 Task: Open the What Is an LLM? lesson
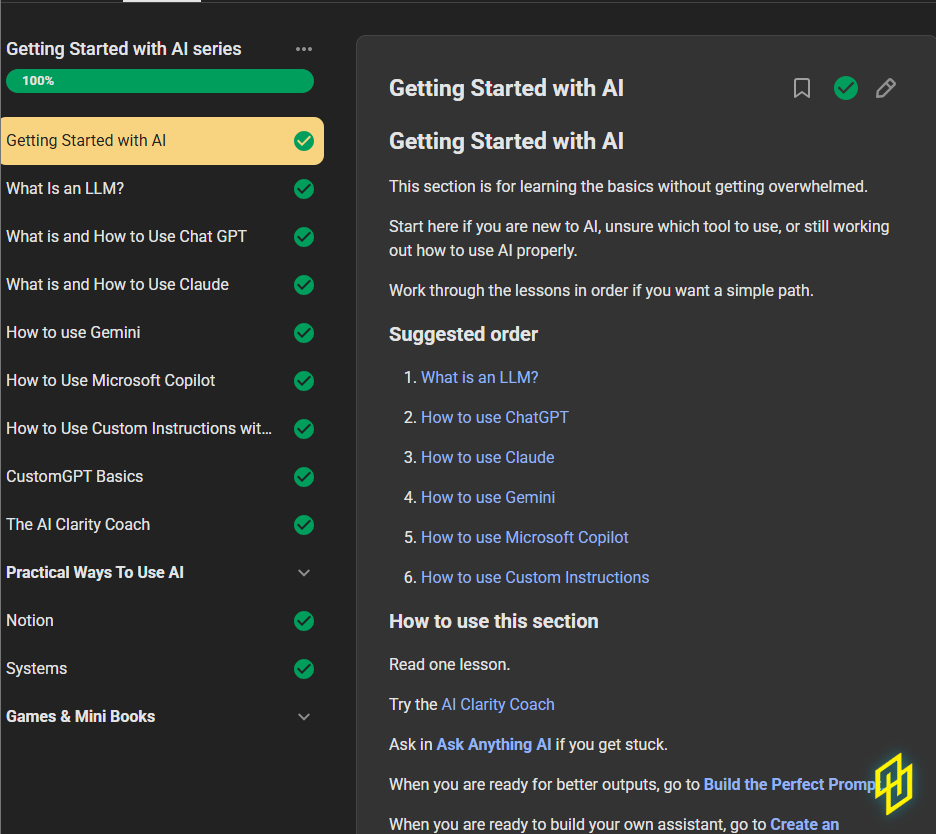click(x=65, y=189)
